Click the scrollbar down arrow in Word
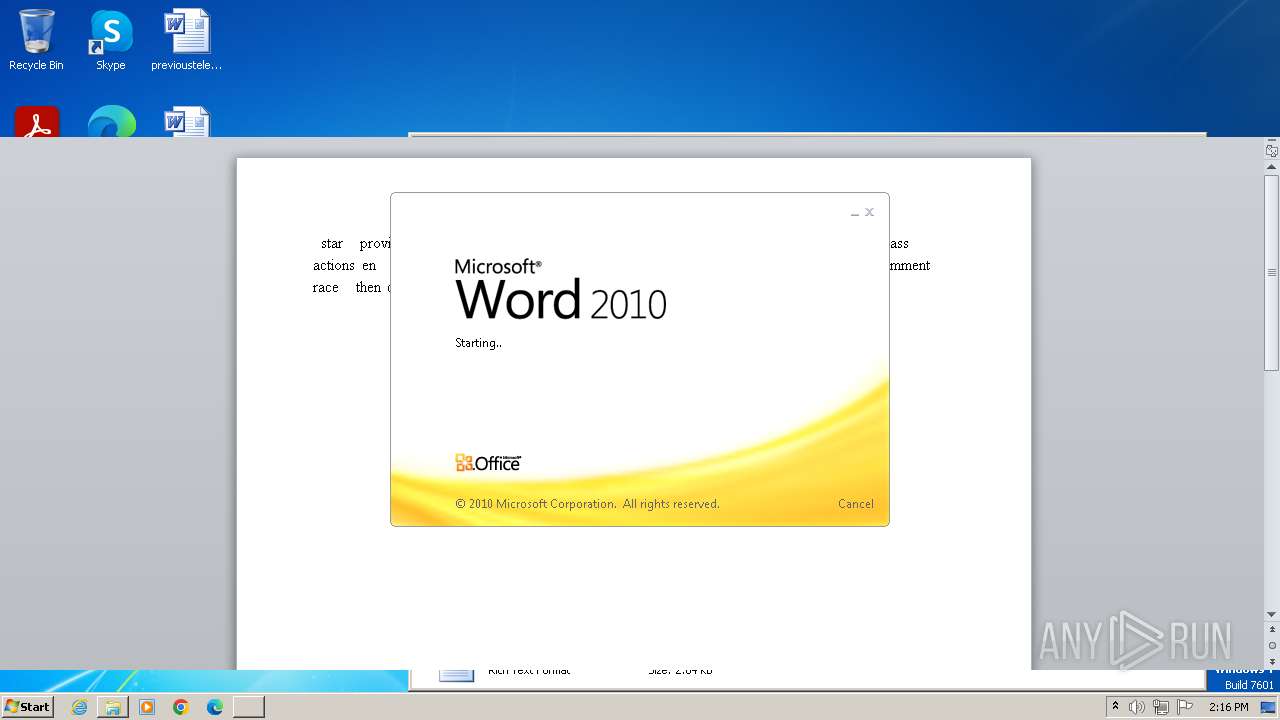The width and height of the screenshot is (1280, 720). pyautogui.click(x=1272, y=614)
